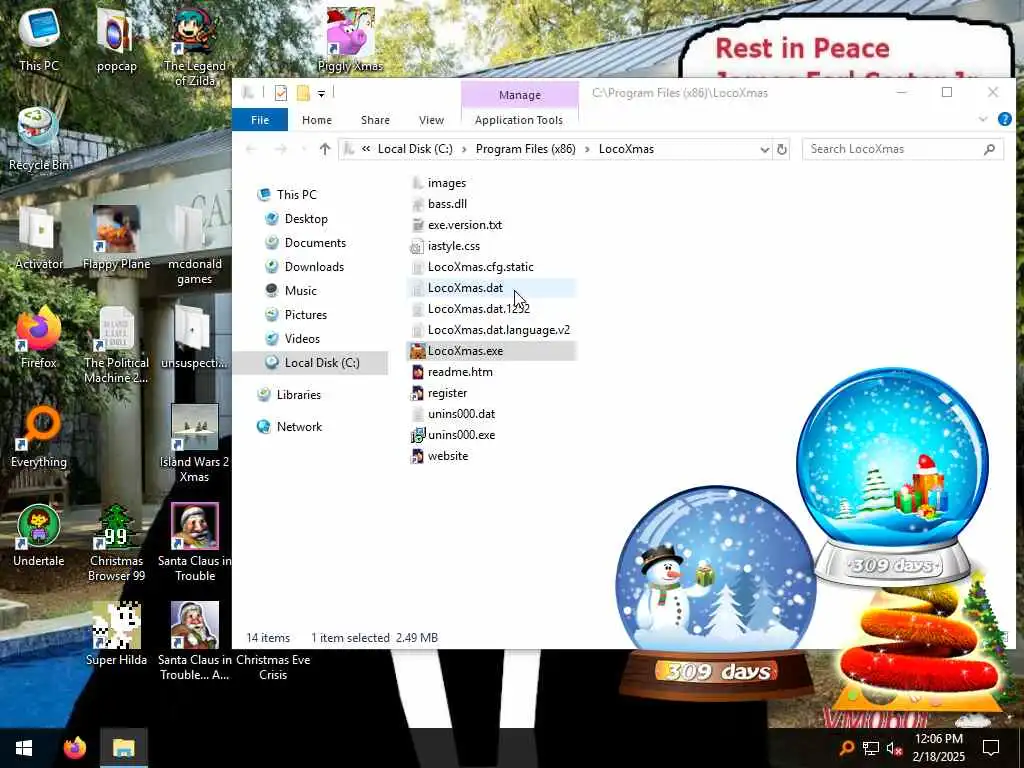
Task: Click the snowman snow globe widget
Action: click(x=716, y=591)
